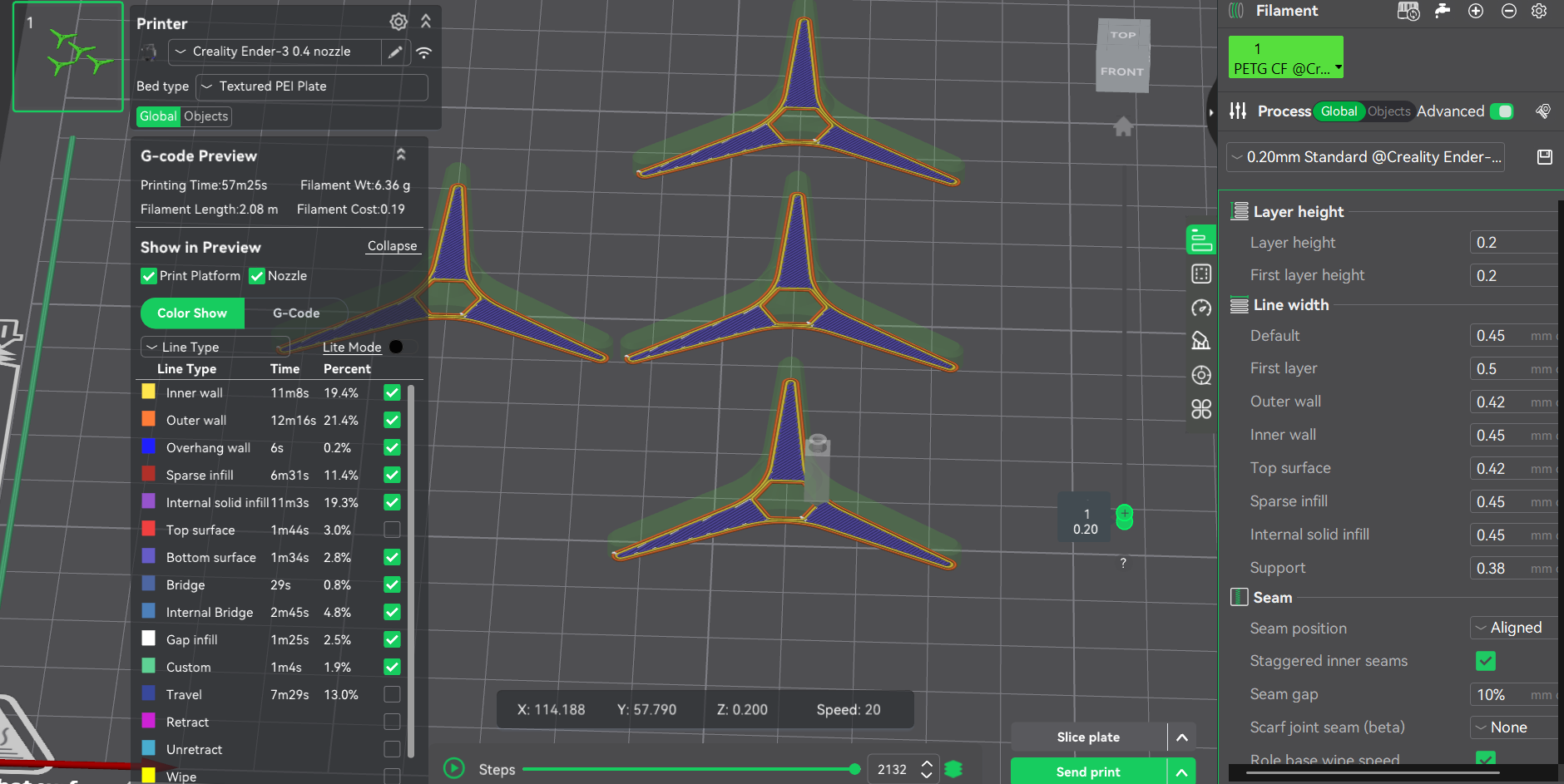Click Steps value field showing 2132

pyautogui.click(x=893, y=769)
